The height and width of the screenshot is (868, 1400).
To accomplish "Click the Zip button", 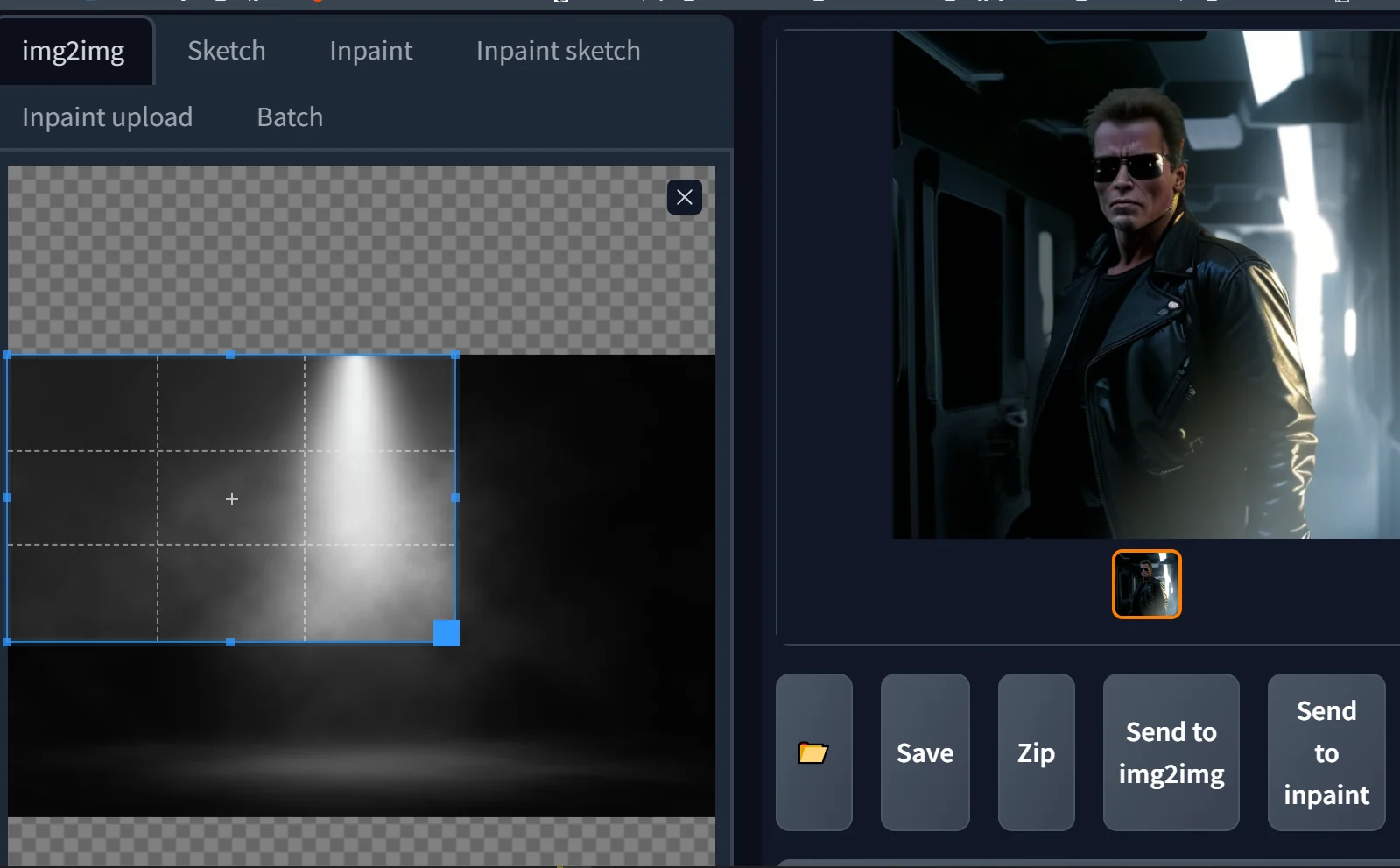I will click(x=1036, y=752).
